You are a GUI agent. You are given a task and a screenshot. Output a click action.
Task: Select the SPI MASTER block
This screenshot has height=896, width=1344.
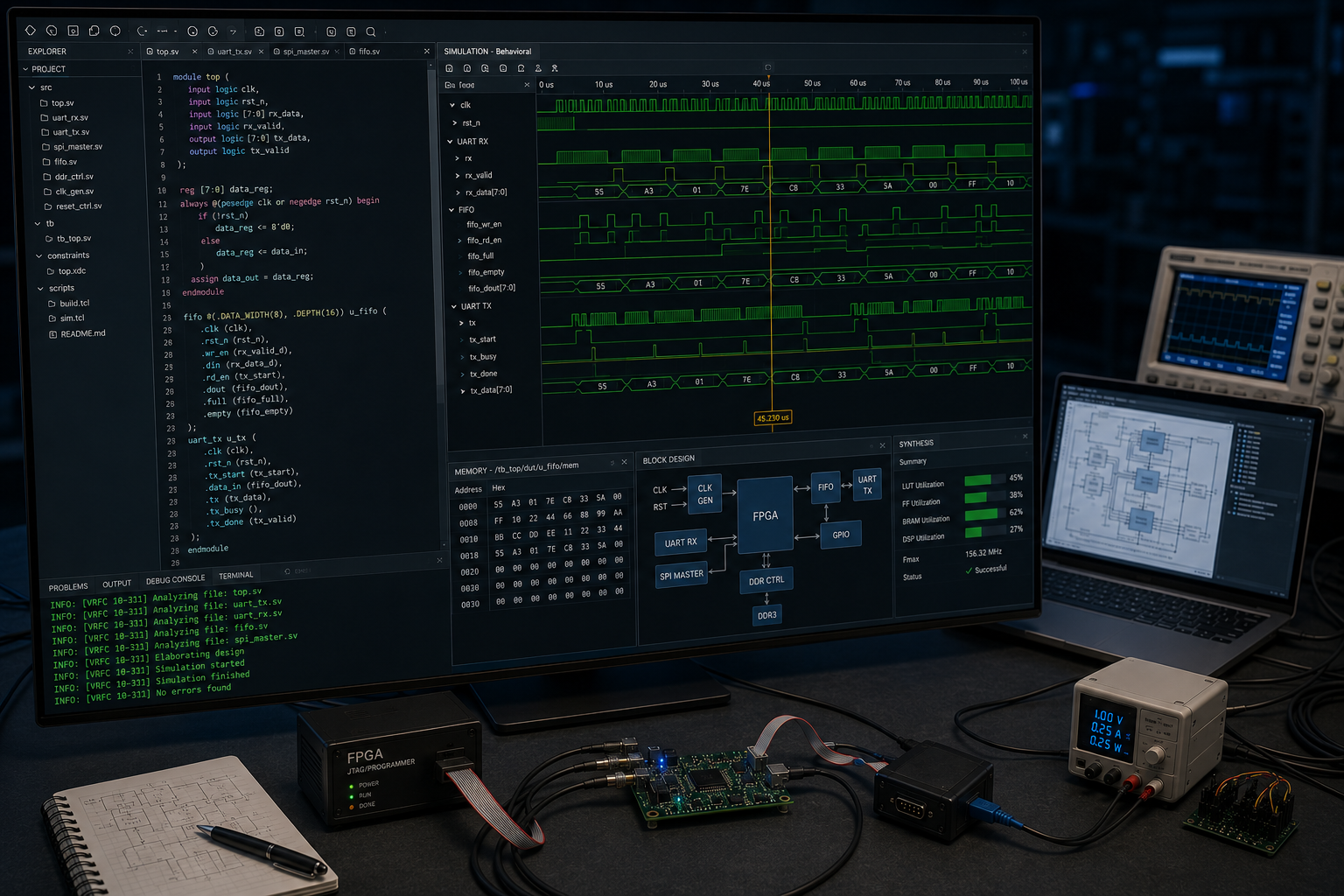pos(682,575)
